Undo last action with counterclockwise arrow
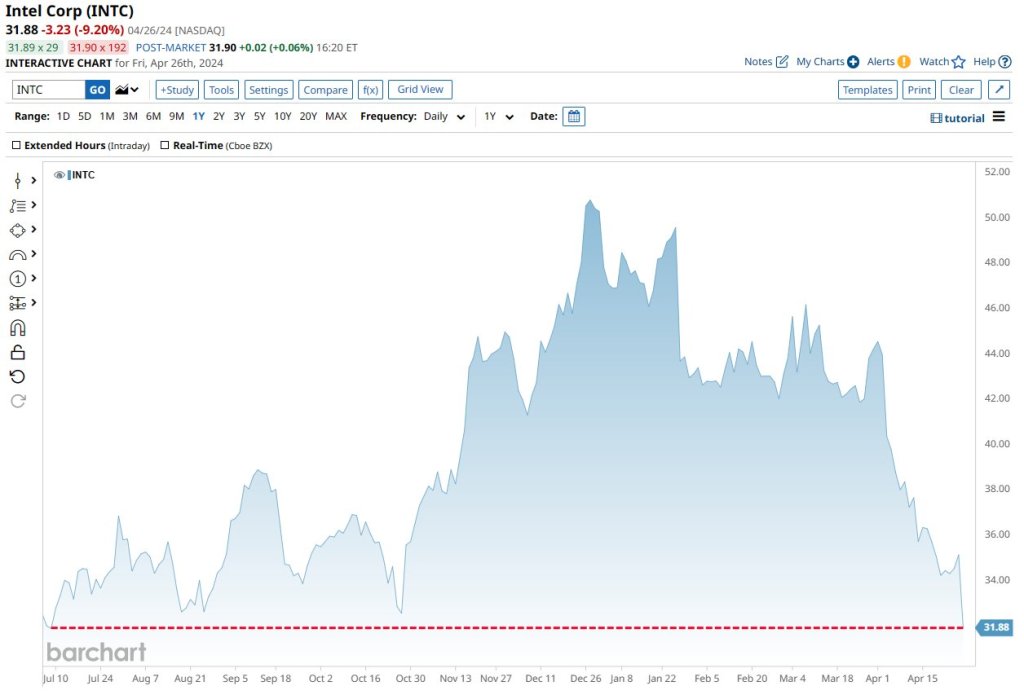The image size is (1024, 699). (17, 377)
